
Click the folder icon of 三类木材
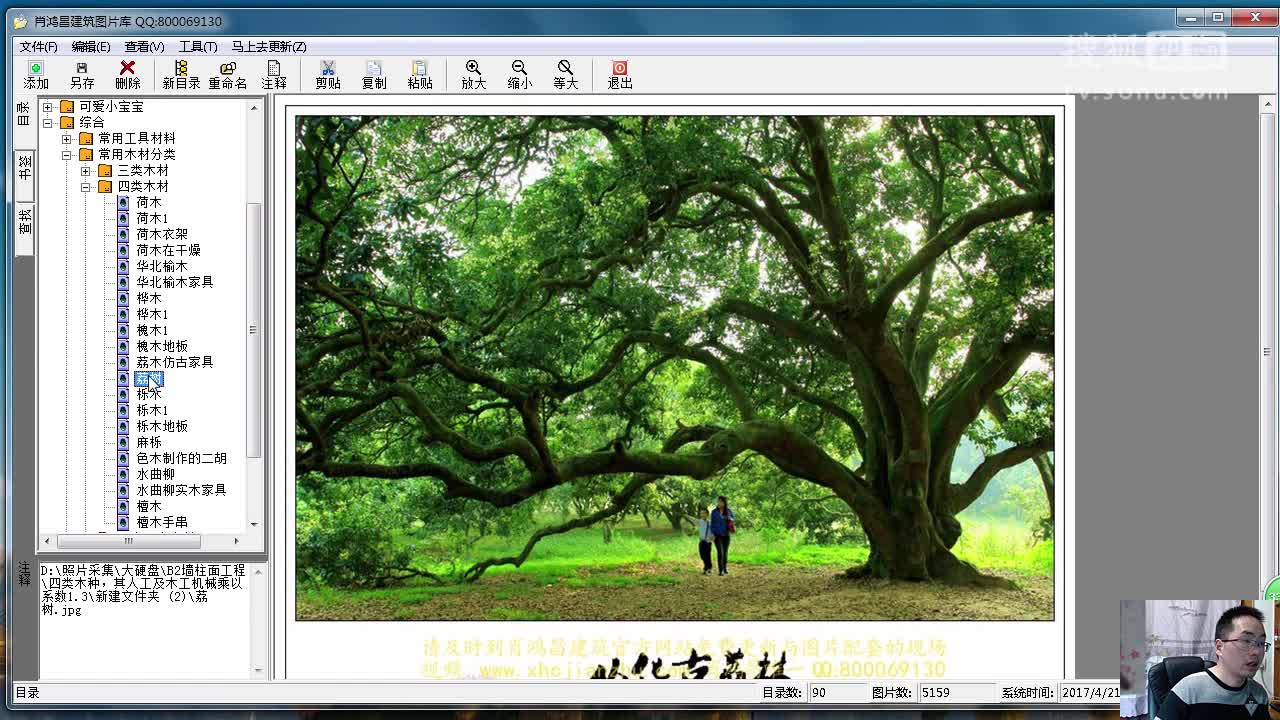tap(105, 170)
